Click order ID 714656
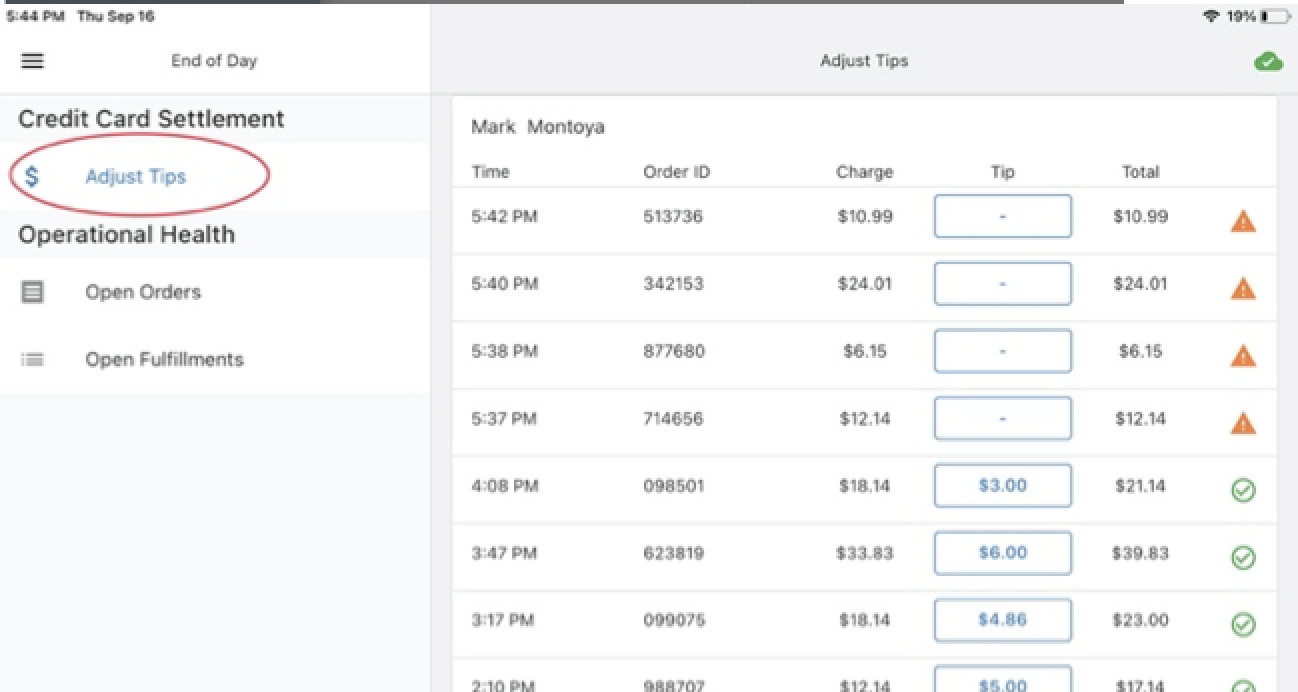This screenshot has height=692, width=1298. click(x=672, y=418)
